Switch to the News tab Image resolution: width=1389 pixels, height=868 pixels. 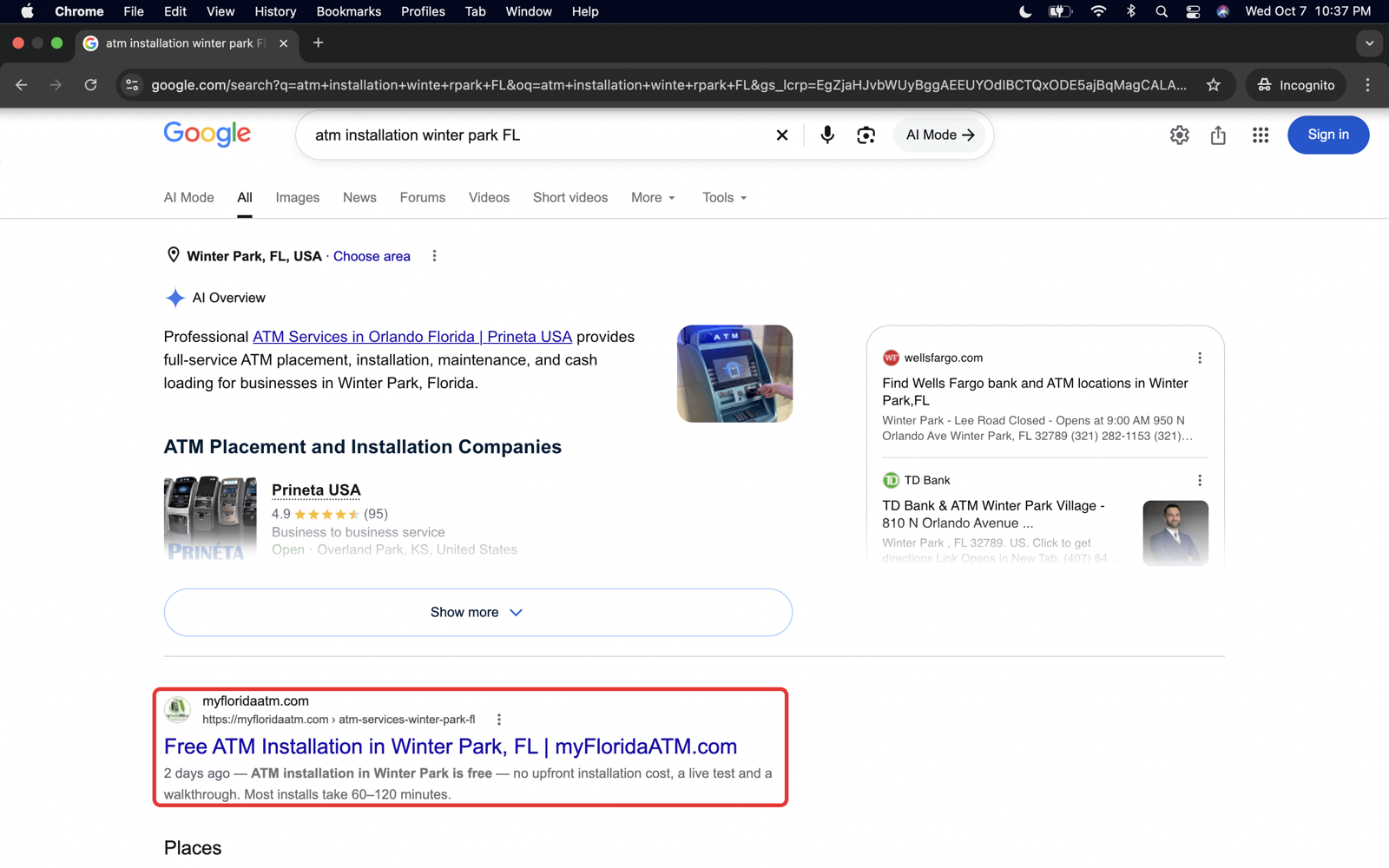tap(359, 198)
